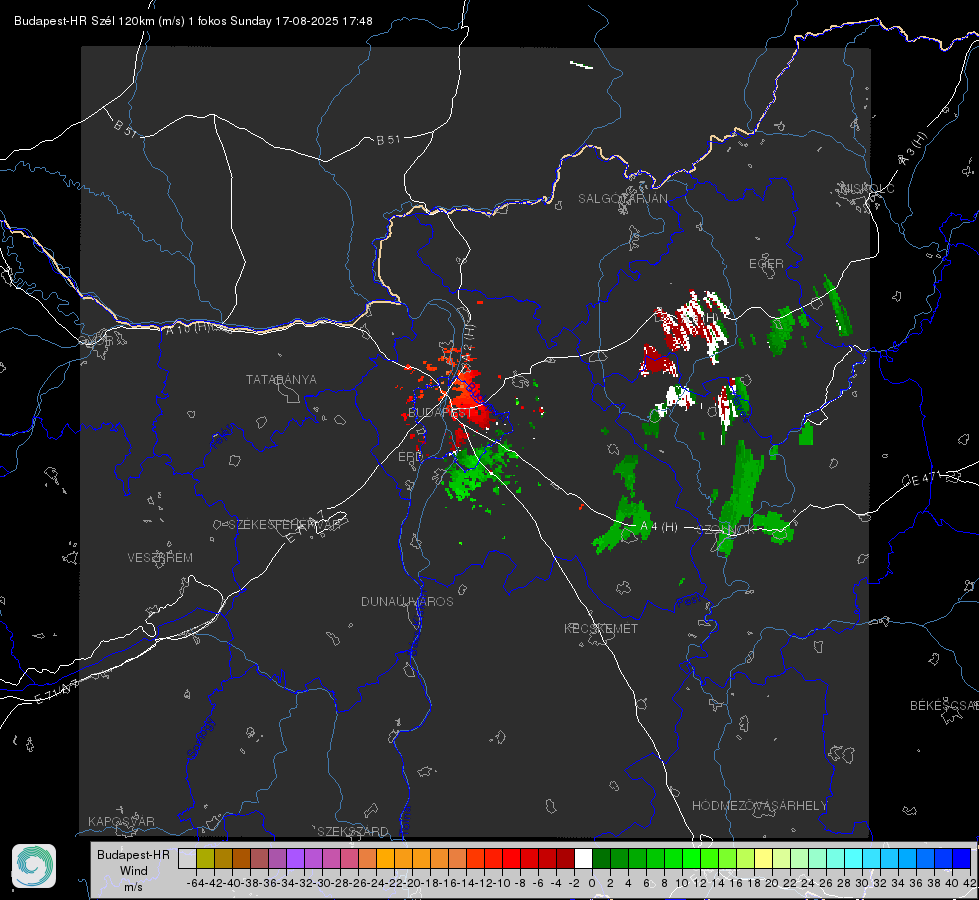Click the HÓDMEZŐVÁSÁRHELY city label
The height and width of the screenshot is (900, 979).
point(759,806)
